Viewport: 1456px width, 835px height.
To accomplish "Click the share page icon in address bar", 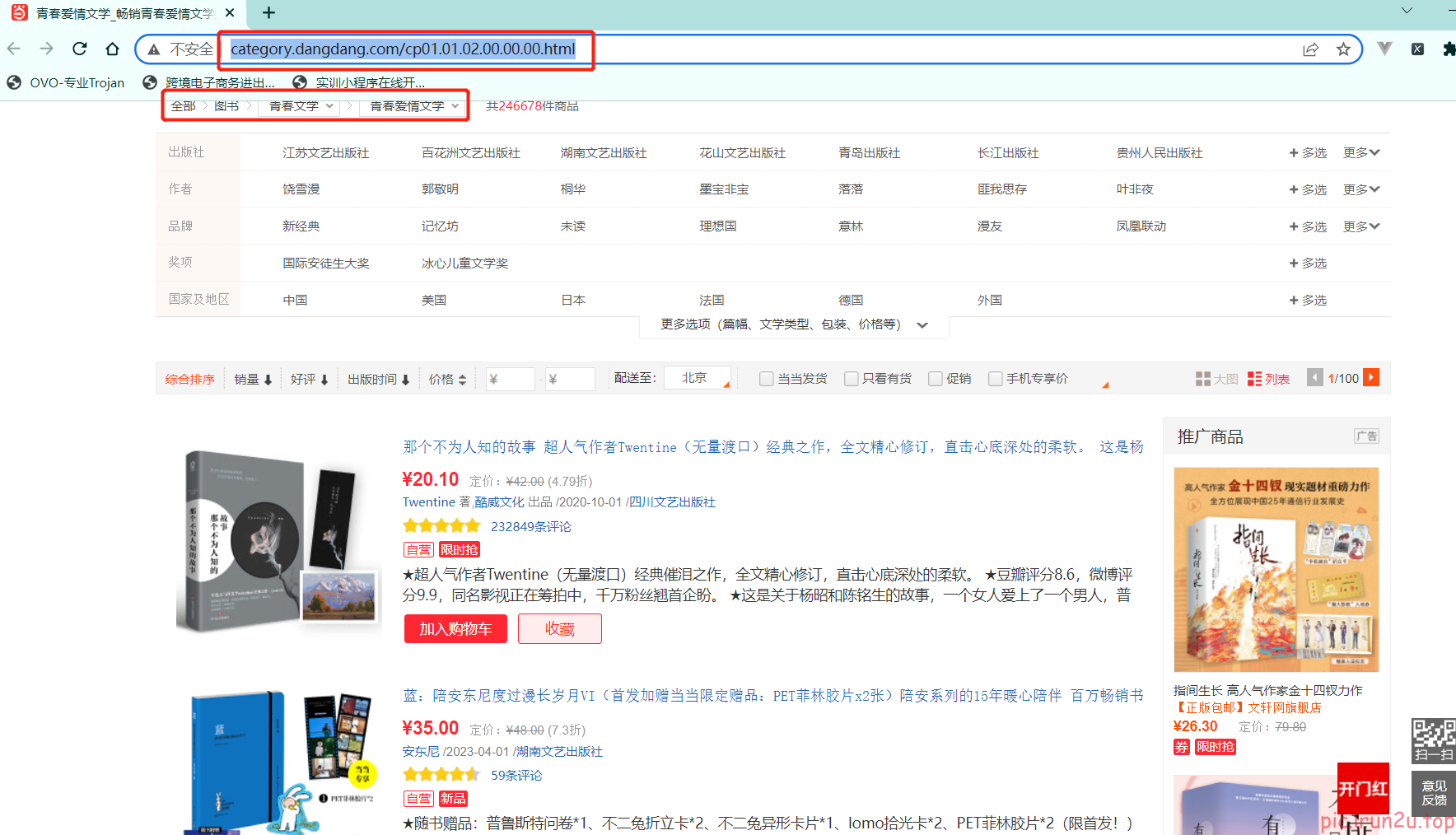I will click(1310, 49).
